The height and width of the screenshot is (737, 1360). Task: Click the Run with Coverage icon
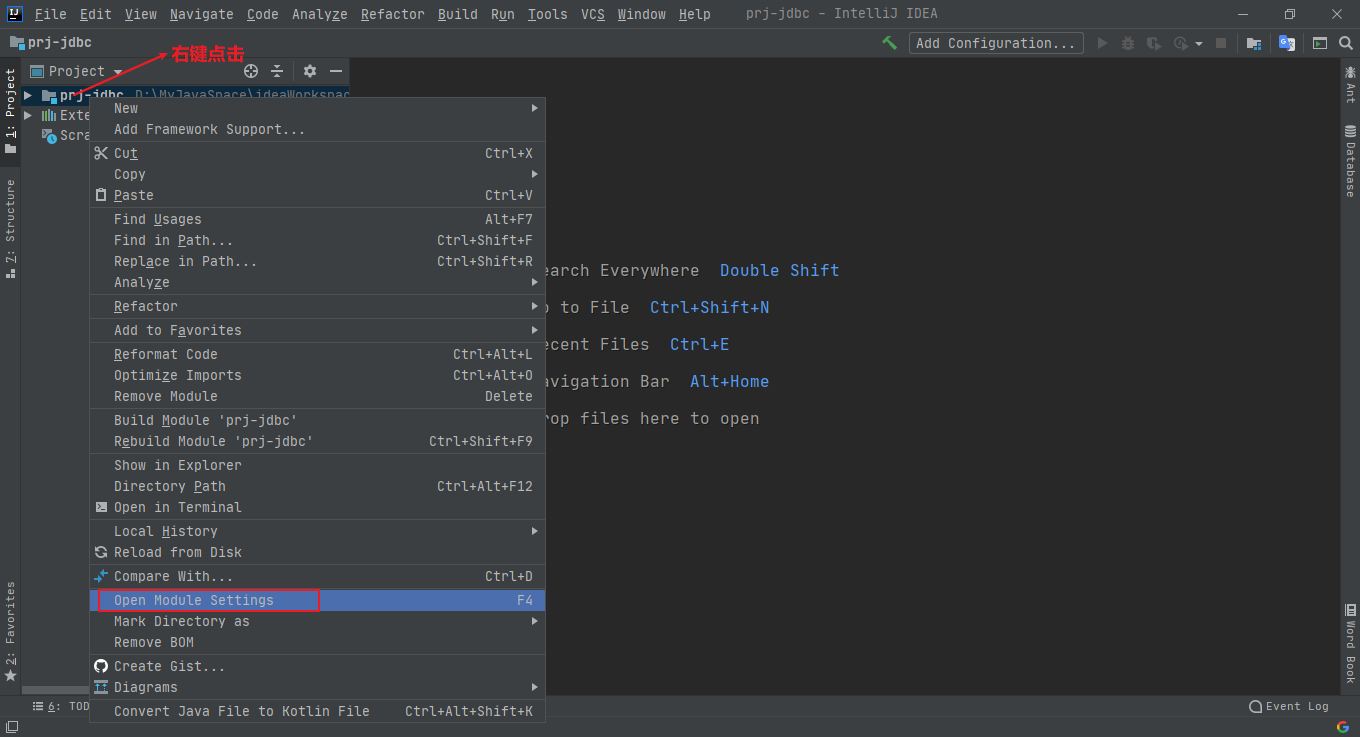point(1154,43)
